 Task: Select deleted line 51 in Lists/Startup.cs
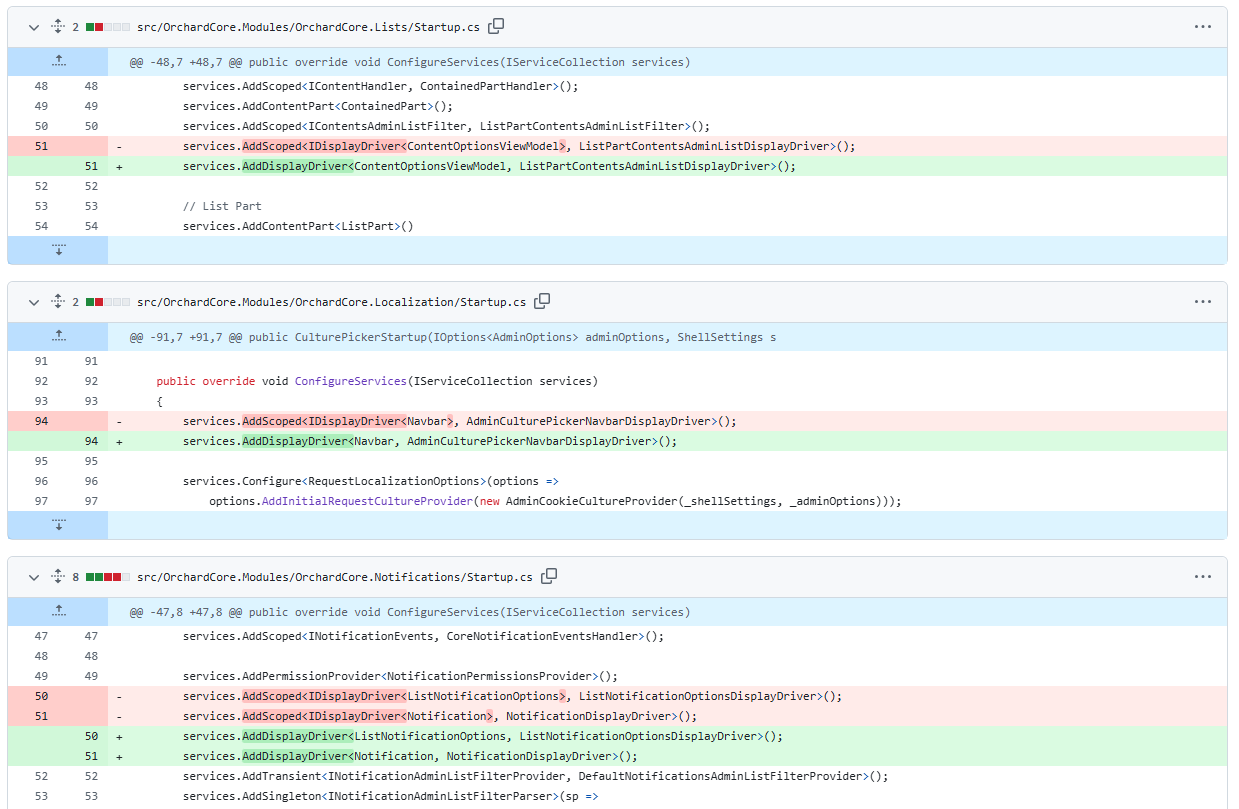41,146
